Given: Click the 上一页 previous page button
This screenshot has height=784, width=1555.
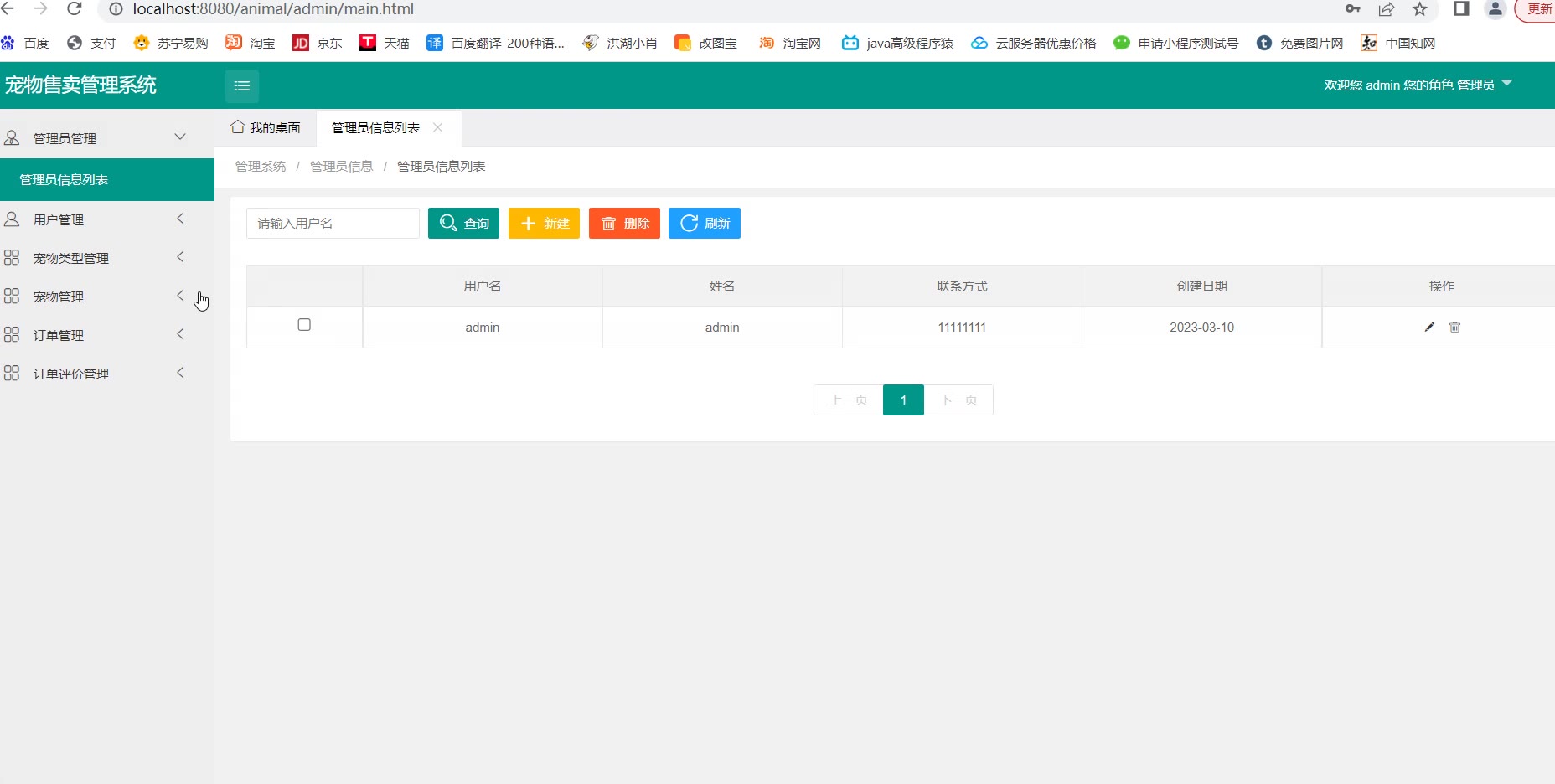Looking at the screenshot, I should (x=848, y=400).
